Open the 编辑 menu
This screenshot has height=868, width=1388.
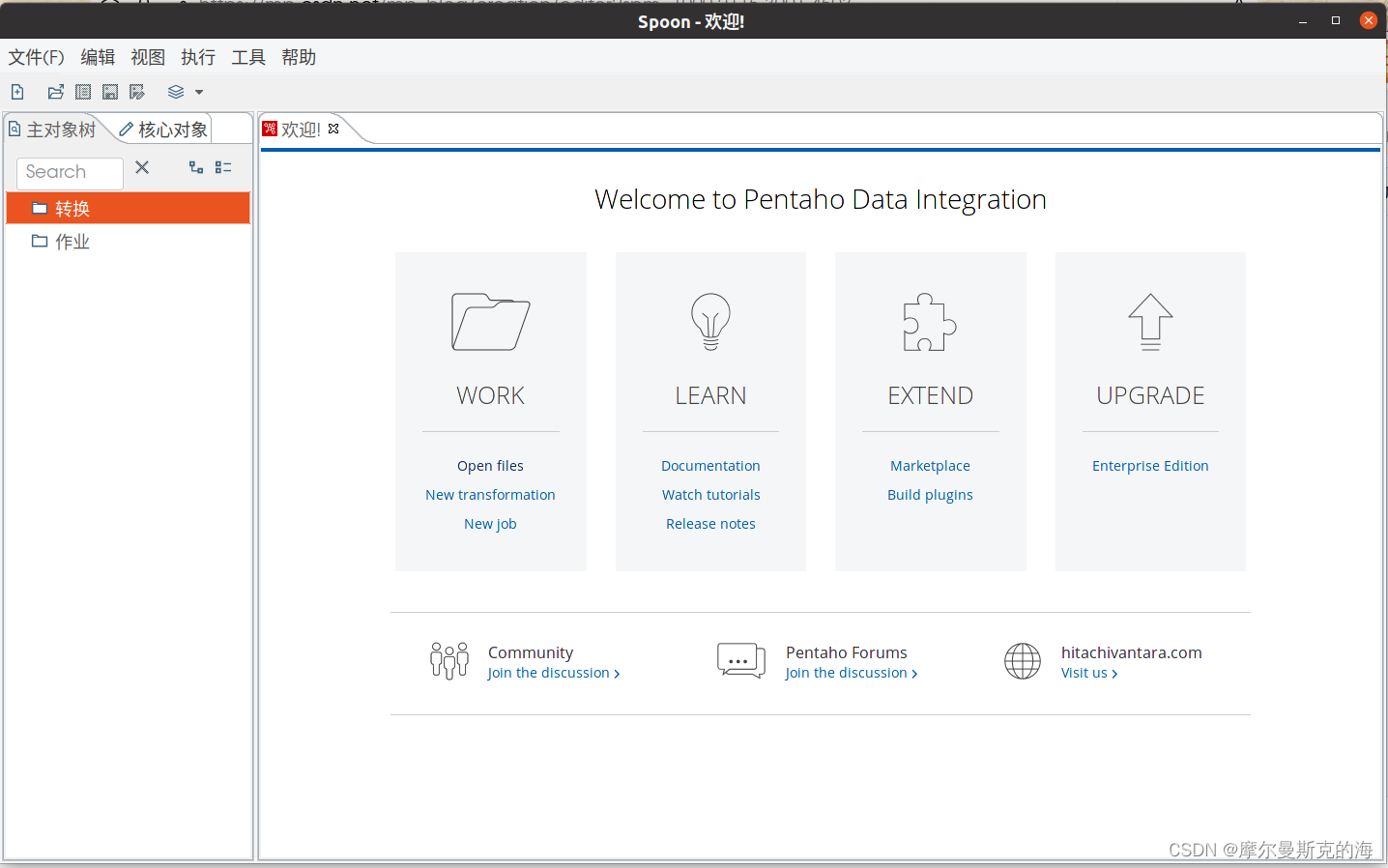[98, 57]
